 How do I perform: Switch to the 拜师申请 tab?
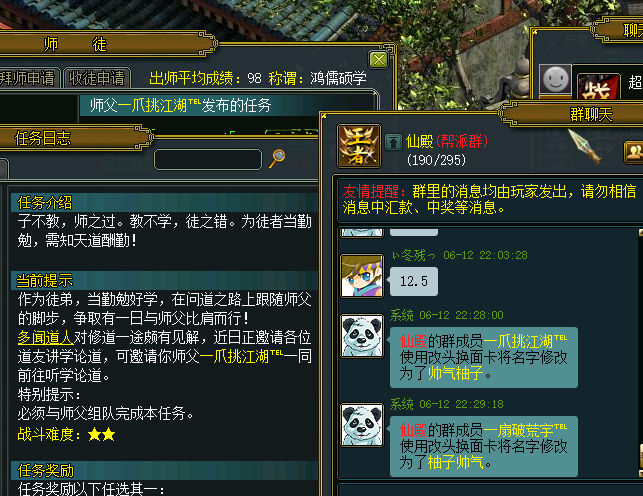pos(28,78)
